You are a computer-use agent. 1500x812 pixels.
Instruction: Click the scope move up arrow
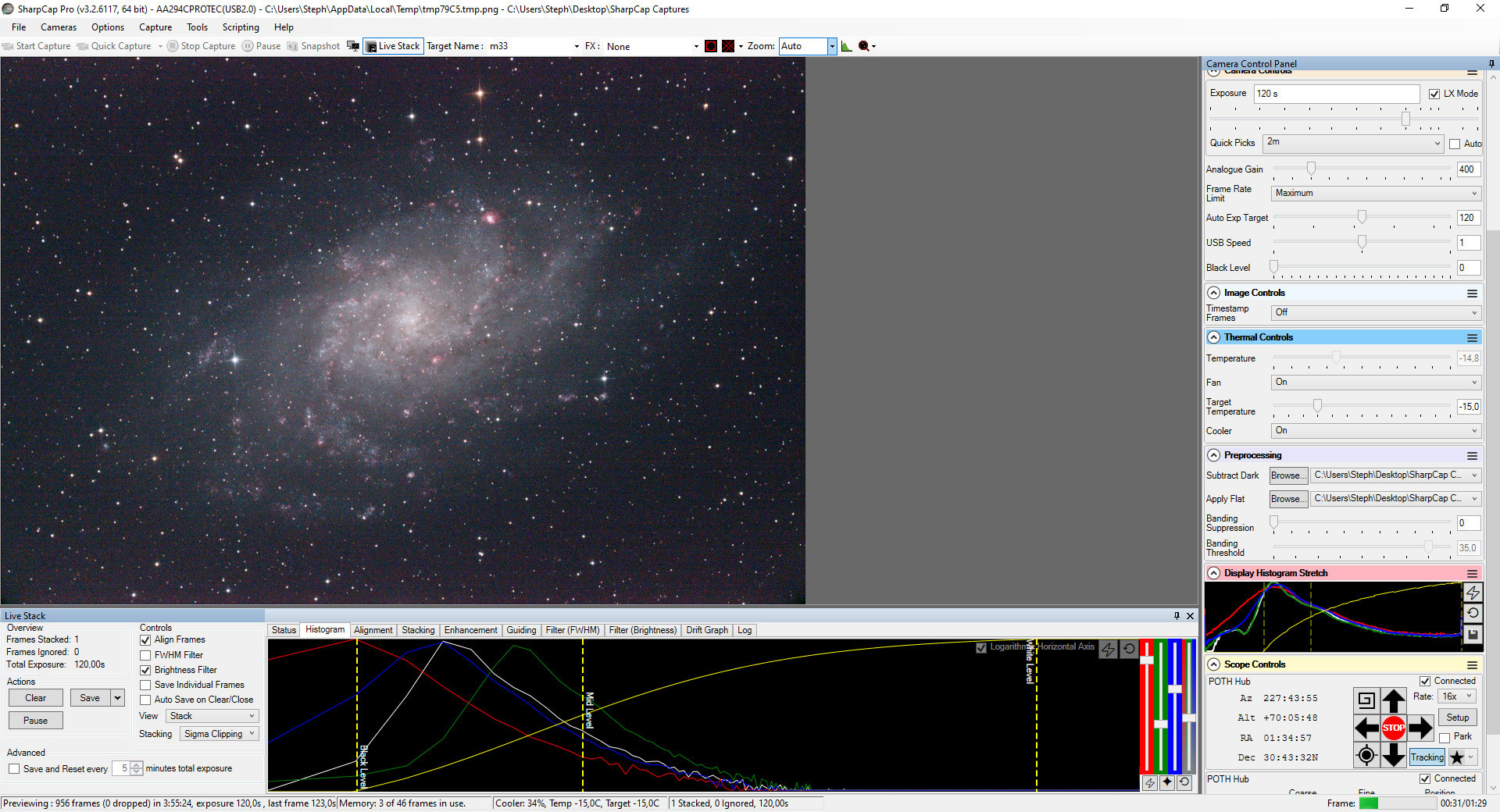pos(1393,700)
